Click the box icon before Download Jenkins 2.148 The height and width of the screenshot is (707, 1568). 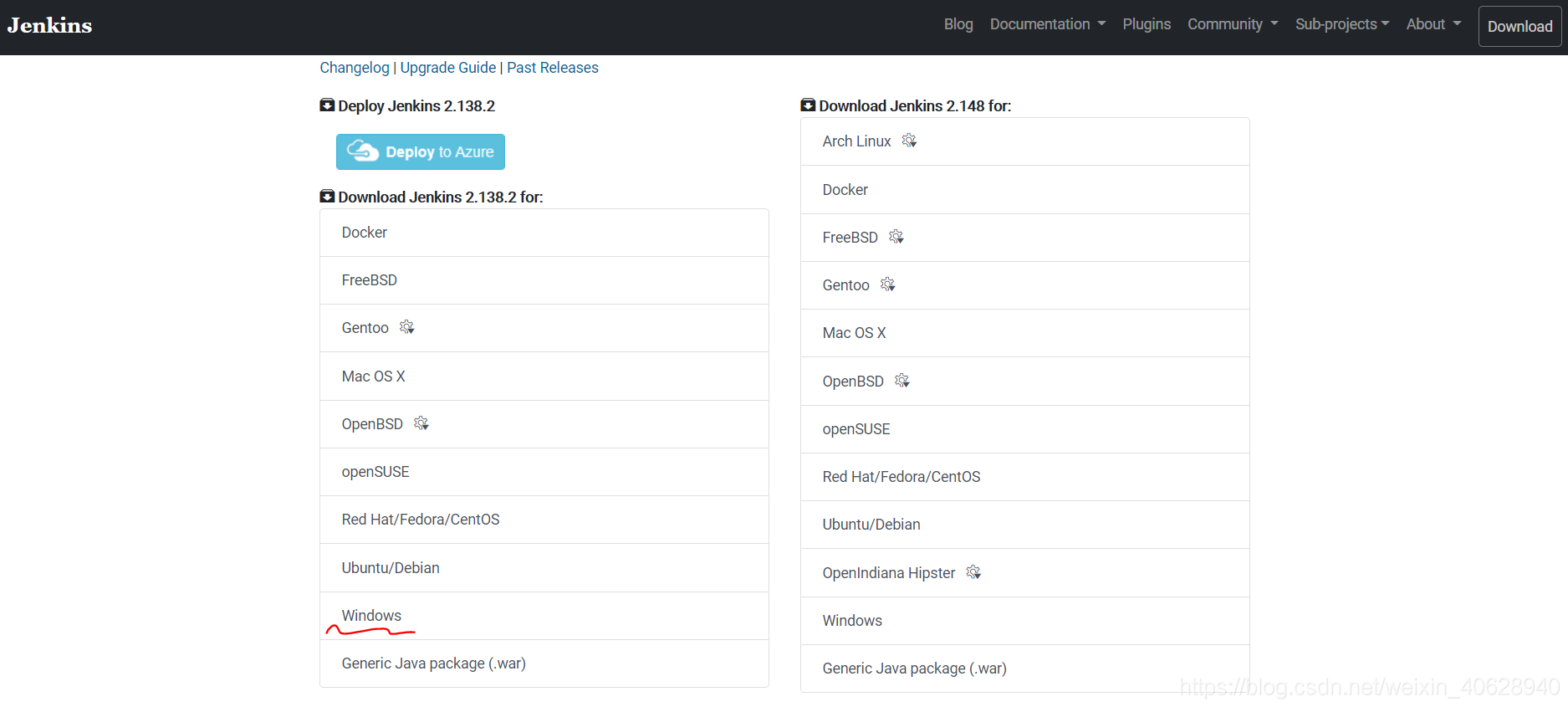tap(808, 105)
